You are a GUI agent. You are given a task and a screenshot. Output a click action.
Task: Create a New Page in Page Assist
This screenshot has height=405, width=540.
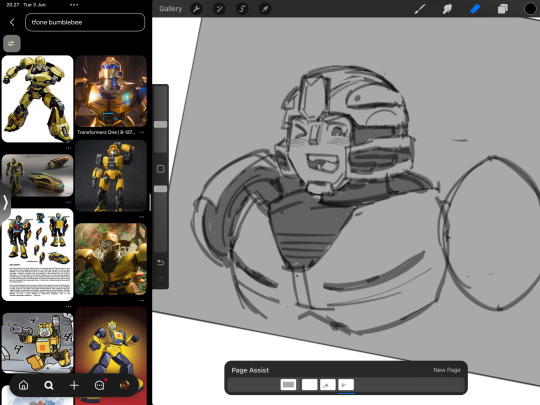pos(447,370)
